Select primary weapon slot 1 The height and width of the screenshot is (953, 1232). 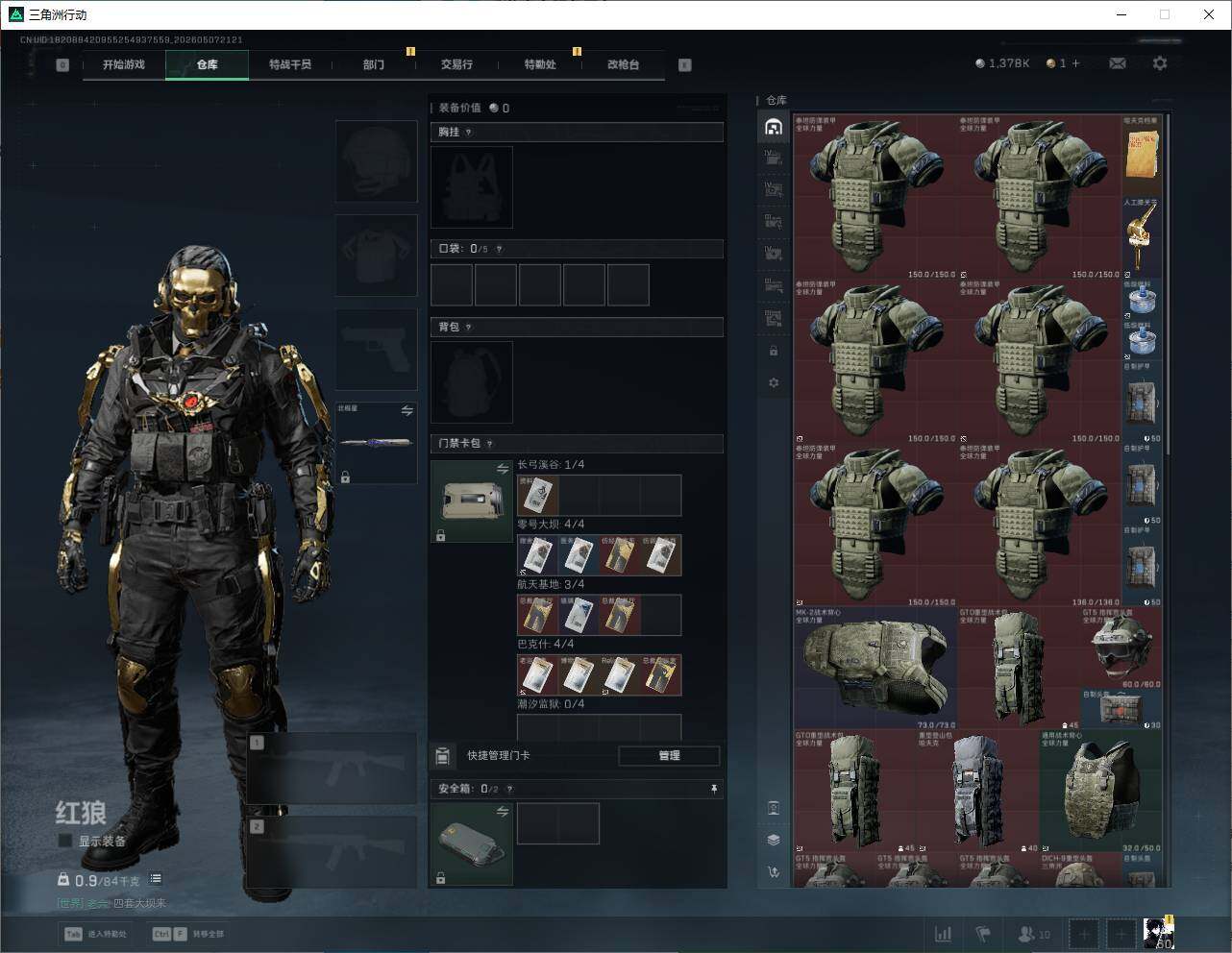click(x=333, y=769)
